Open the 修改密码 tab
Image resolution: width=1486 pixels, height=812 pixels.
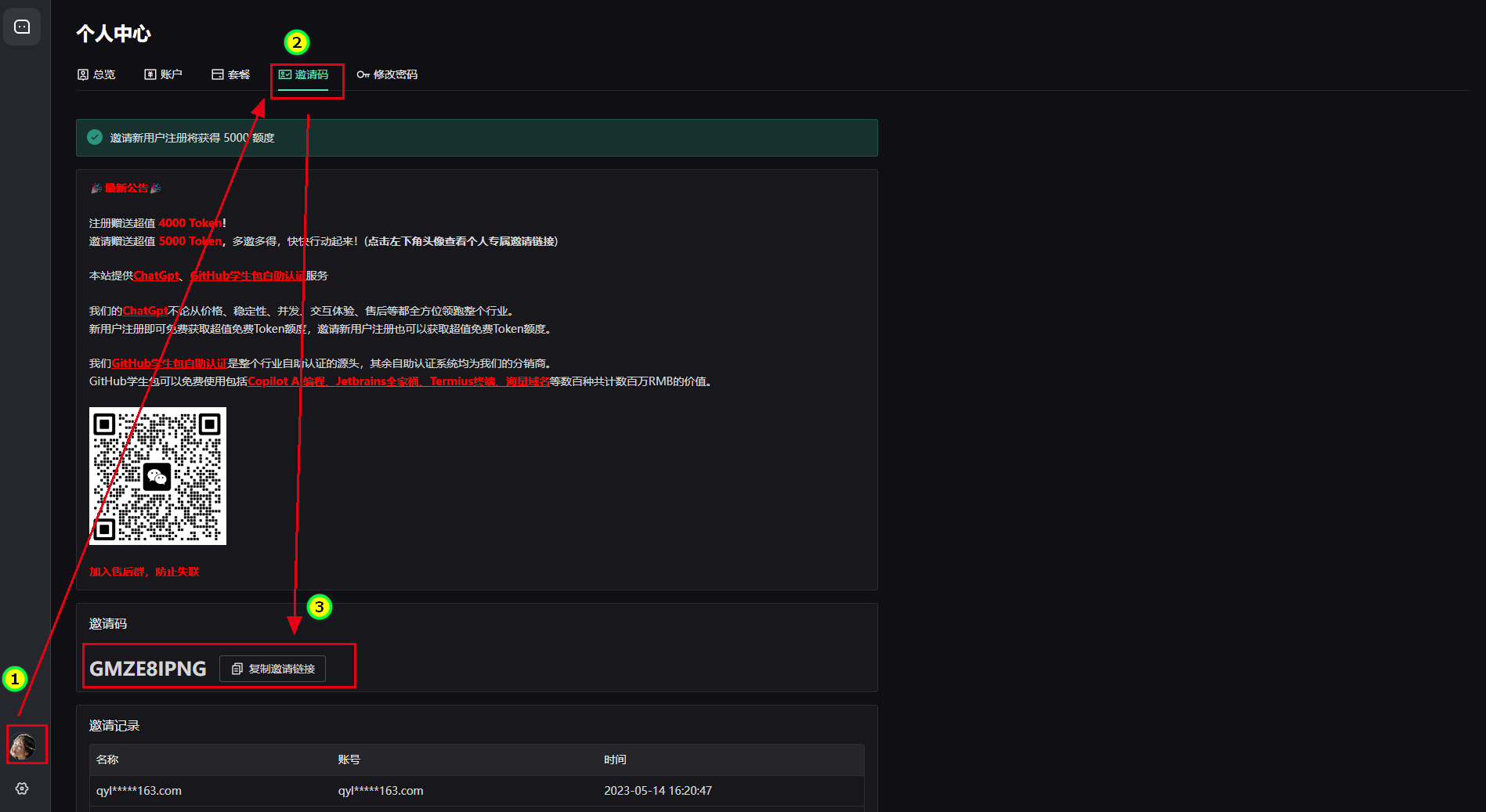tap(387, 74)
